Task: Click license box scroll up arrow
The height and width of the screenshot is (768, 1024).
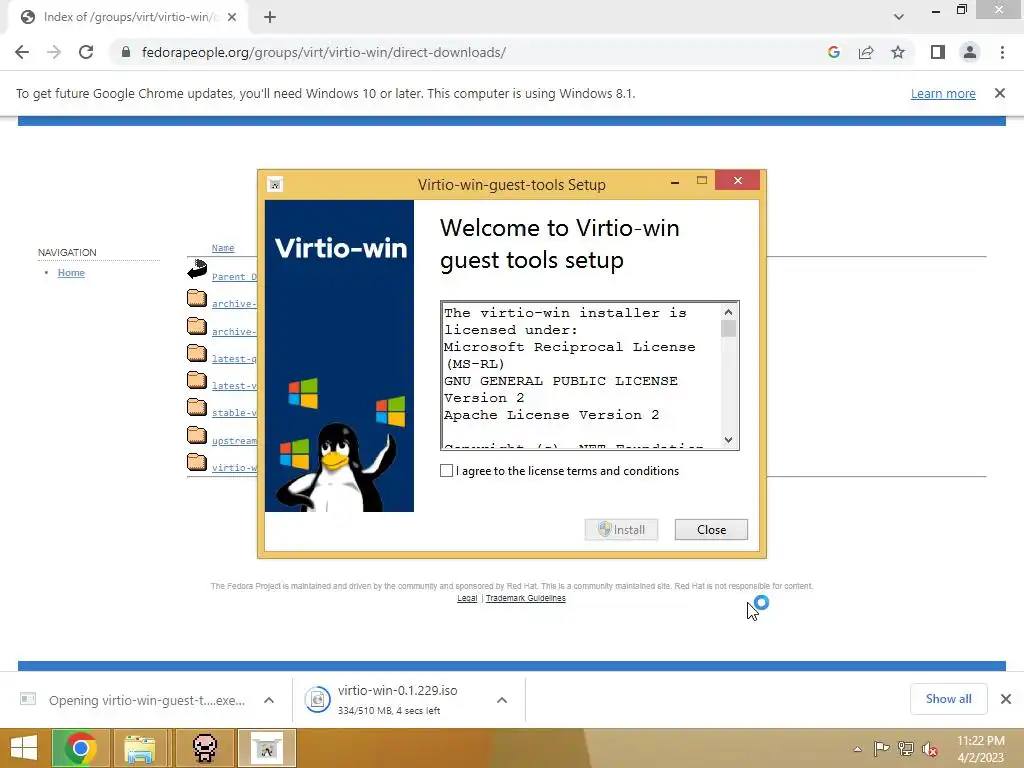Action: pyautogui.click(x=728, y=312)
